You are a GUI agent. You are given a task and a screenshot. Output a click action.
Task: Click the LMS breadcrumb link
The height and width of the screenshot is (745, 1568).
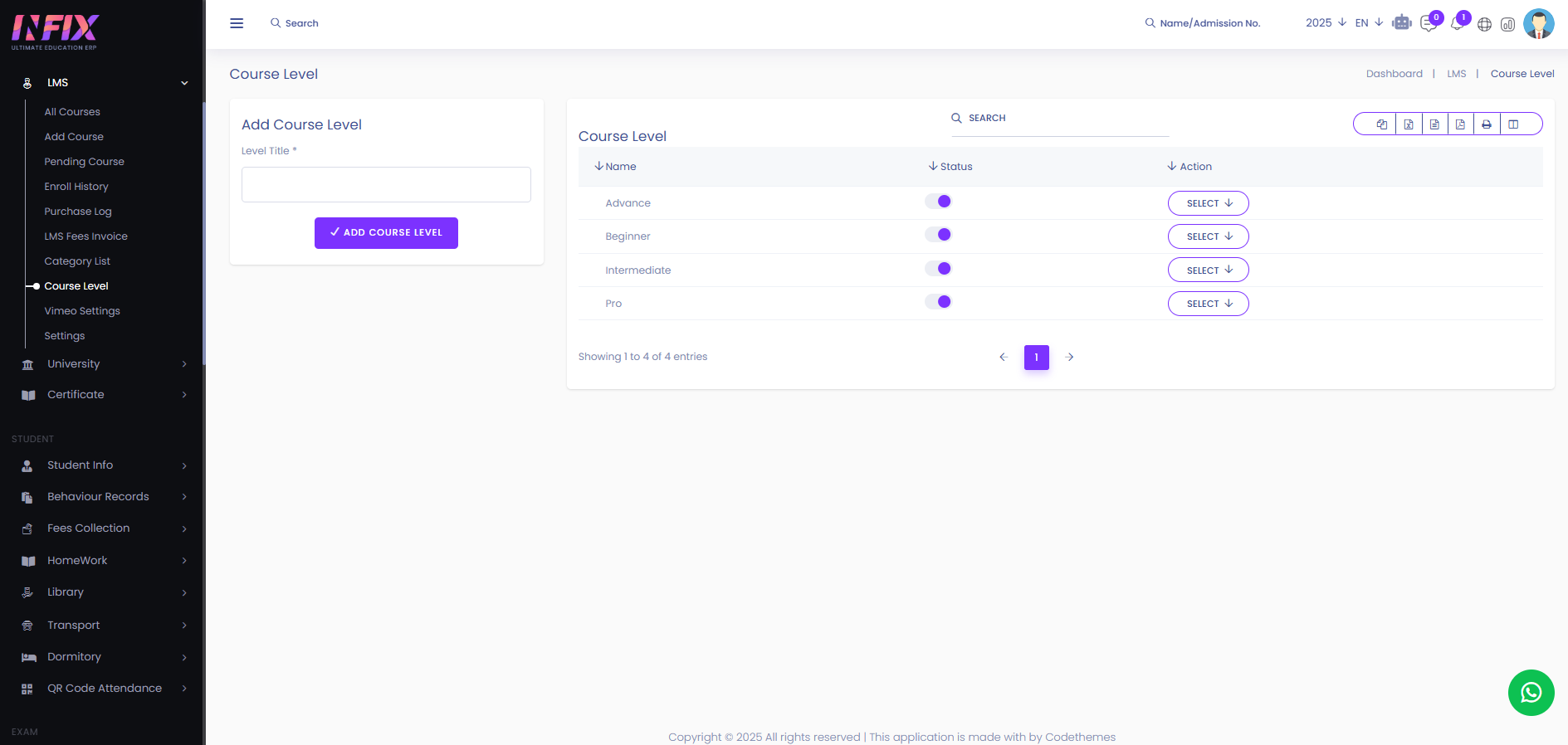point(1457,74)
